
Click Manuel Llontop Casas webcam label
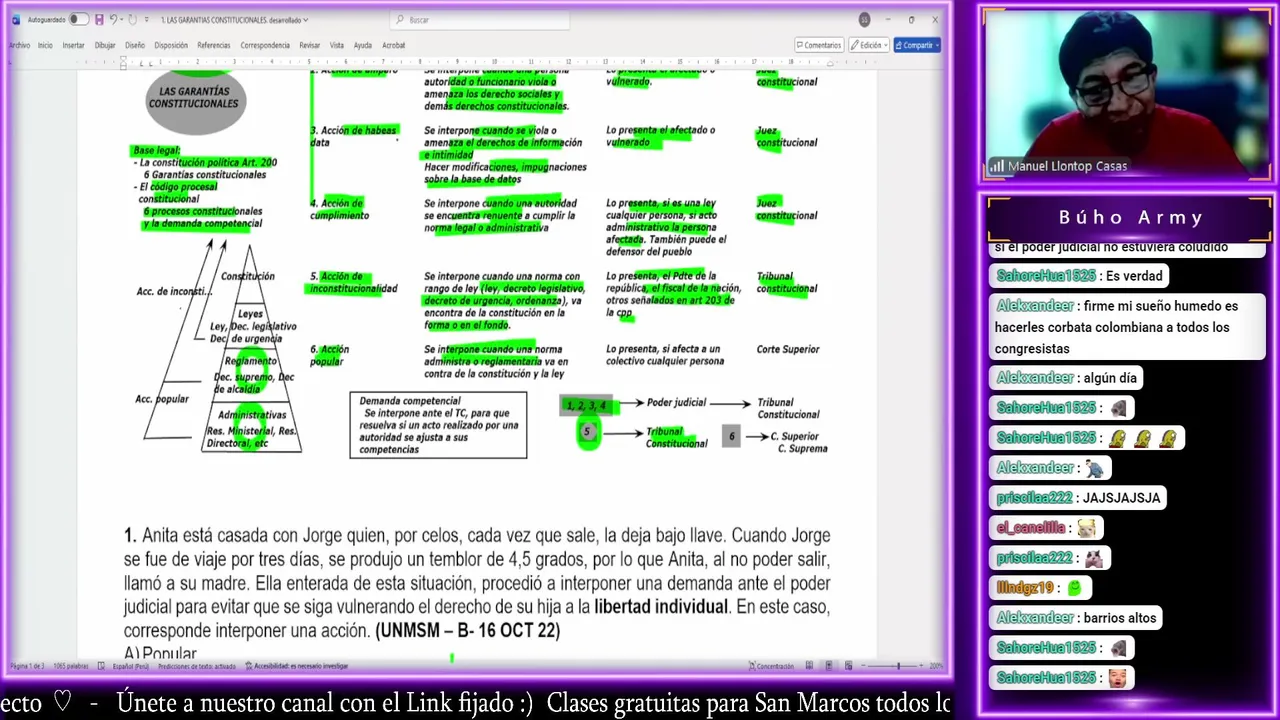pos(1067,166)
